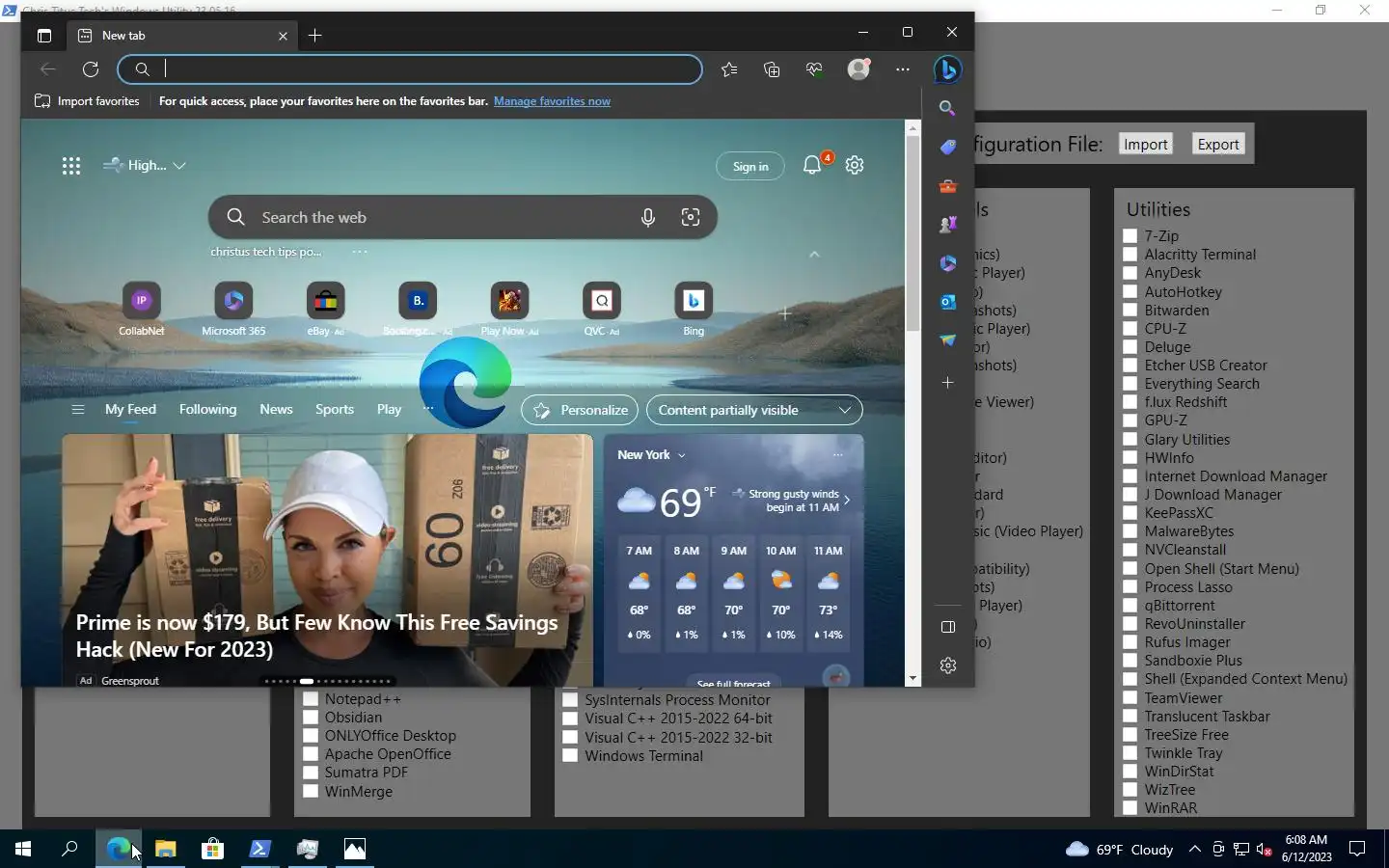Click Manage favorites now link
1389x868 pixels.
552,101
